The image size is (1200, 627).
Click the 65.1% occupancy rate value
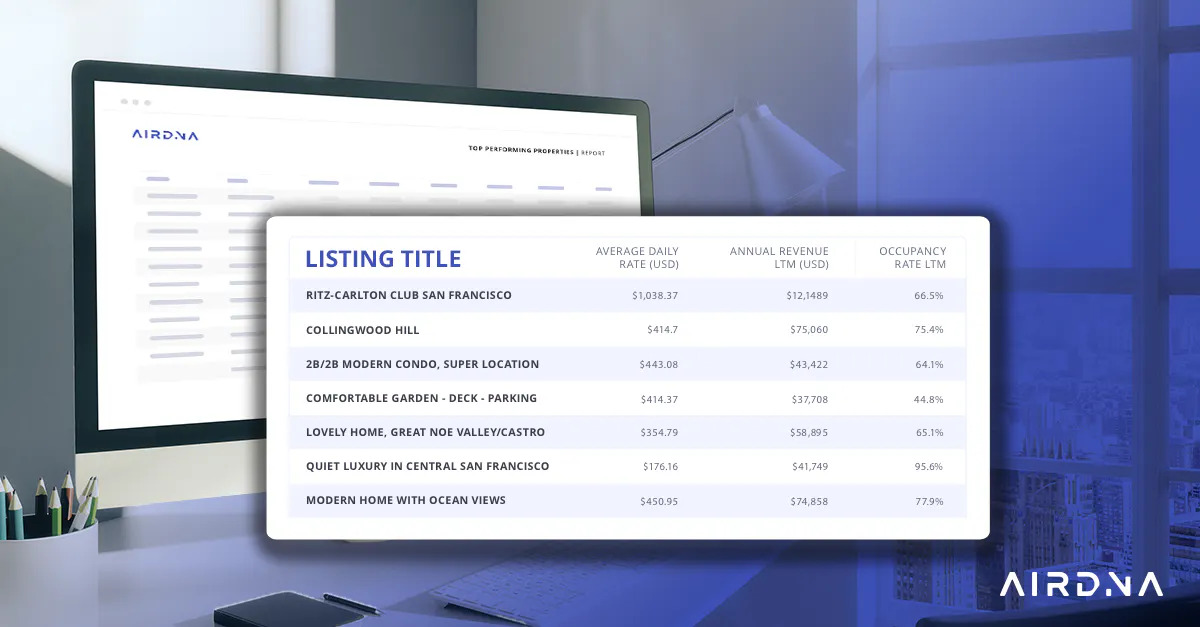pos(930,432)
